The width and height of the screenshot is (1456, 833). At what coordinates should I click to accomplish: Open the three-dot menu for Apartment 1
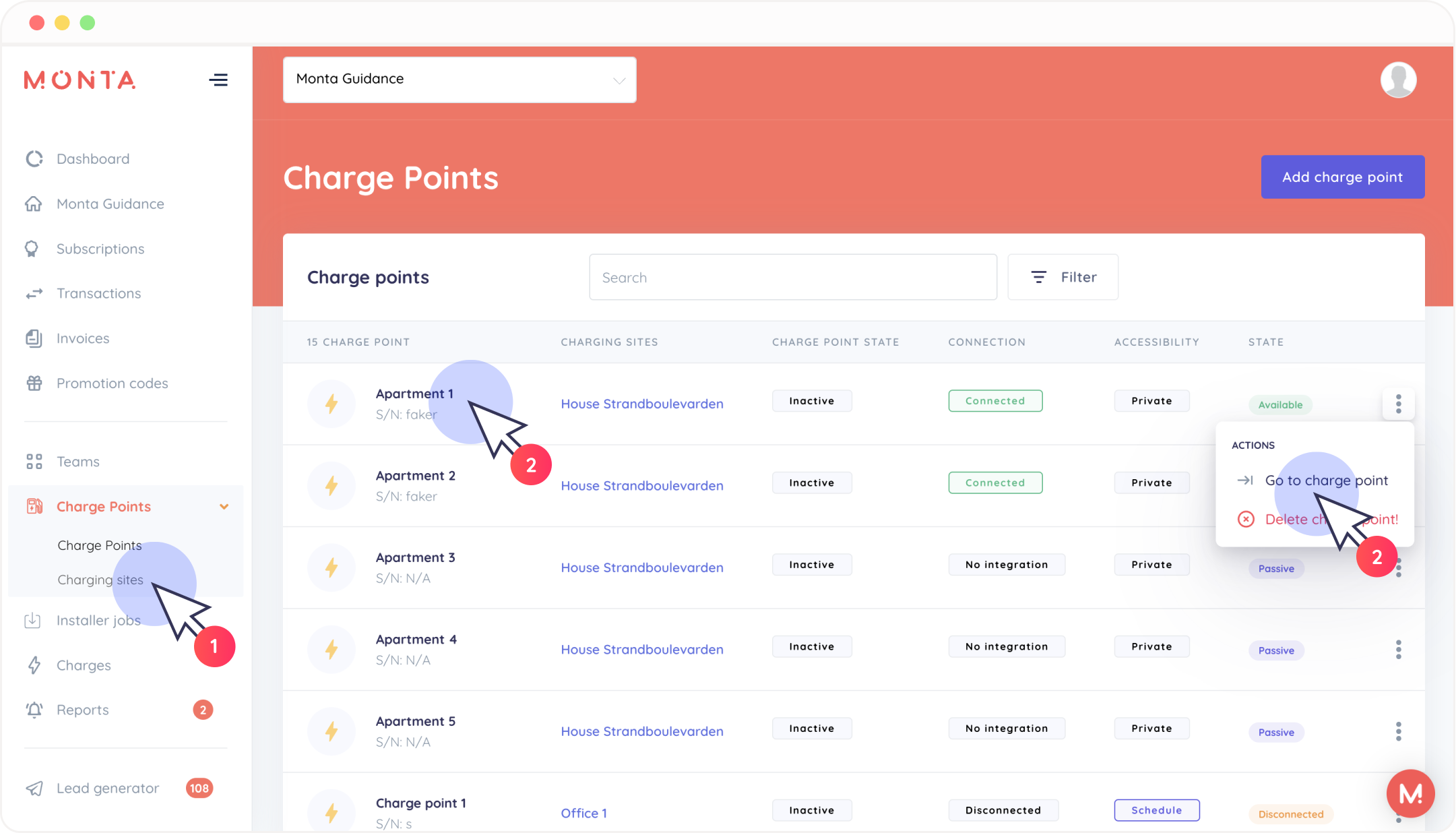click(1399, 404)
